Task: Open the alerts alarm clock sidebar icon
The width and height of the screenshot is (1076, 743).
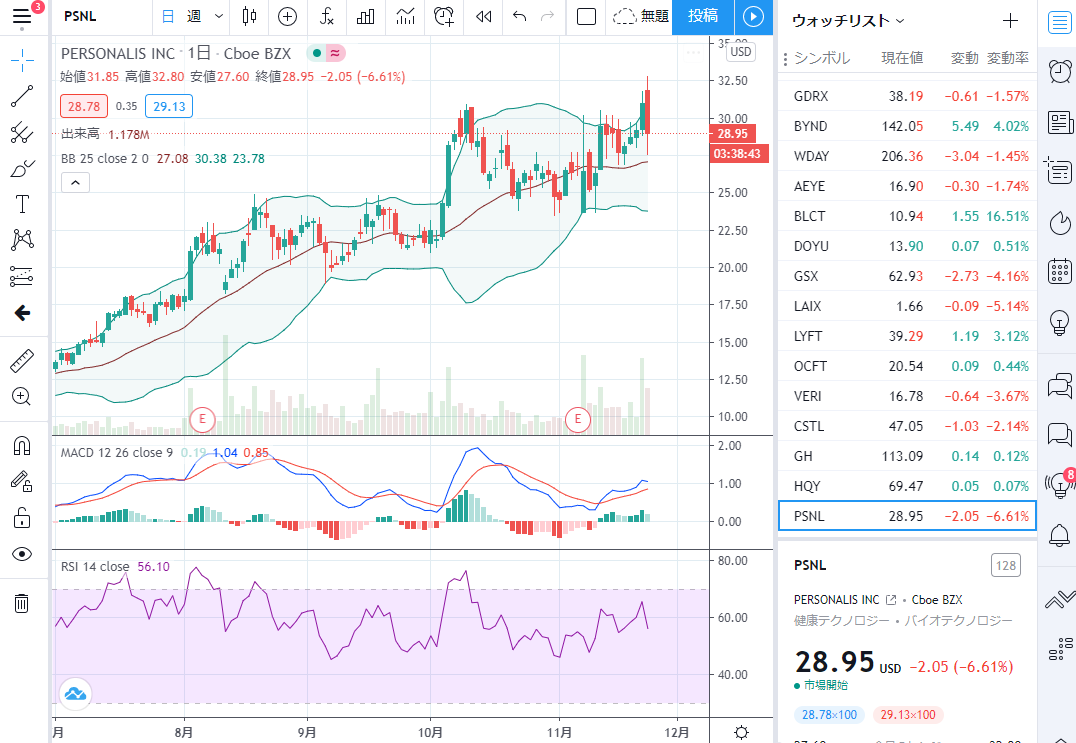Action: click(1060, 71)
